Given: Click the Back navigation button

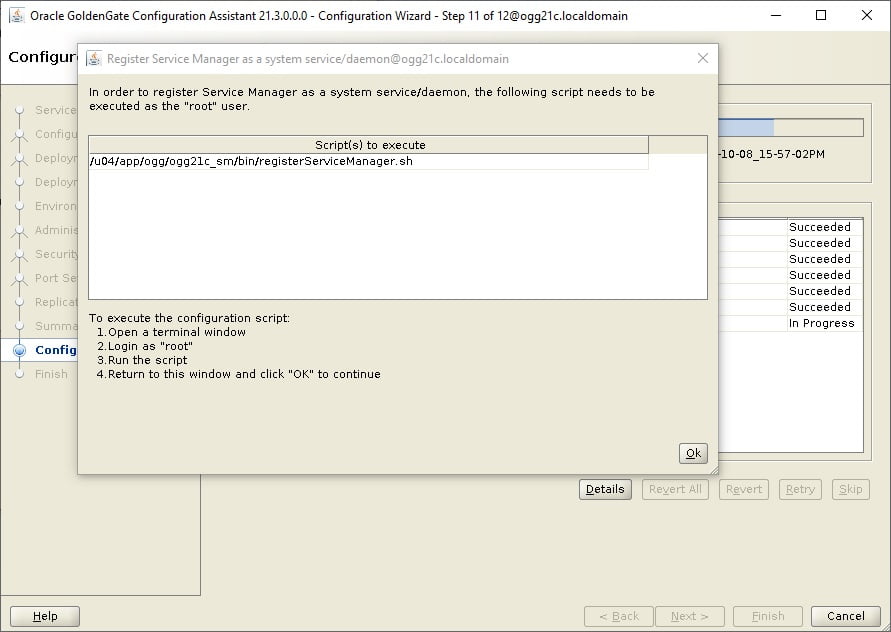Looking at the screenshot, I should [619, 616].
